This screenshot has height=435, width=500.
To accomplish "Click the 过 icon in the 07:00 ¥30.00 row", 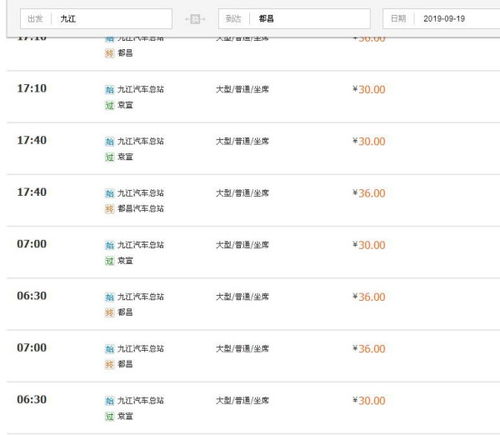I will click(x=109, y=261).
